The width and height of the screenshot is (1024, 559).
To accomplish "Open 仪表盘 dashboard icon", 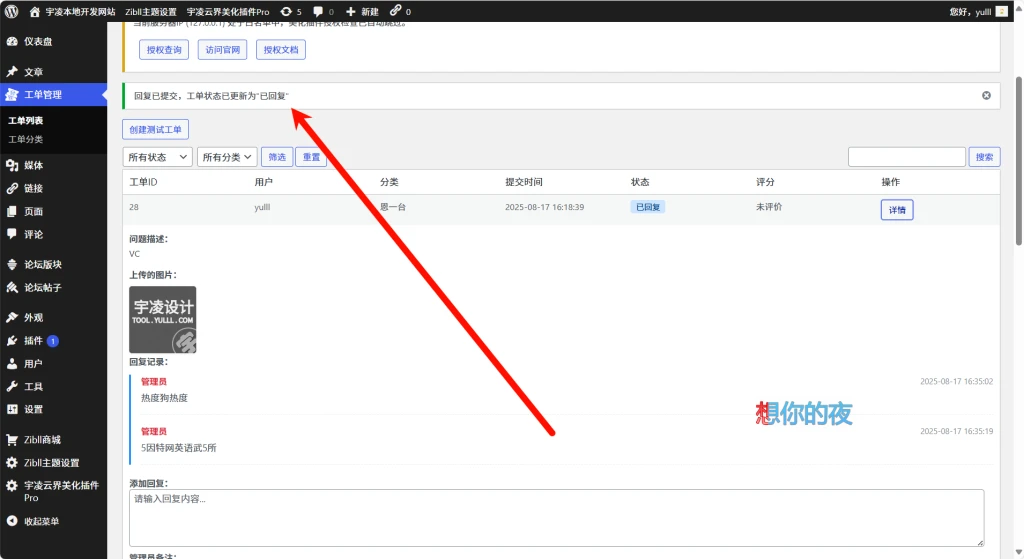I will coord(12,41).
